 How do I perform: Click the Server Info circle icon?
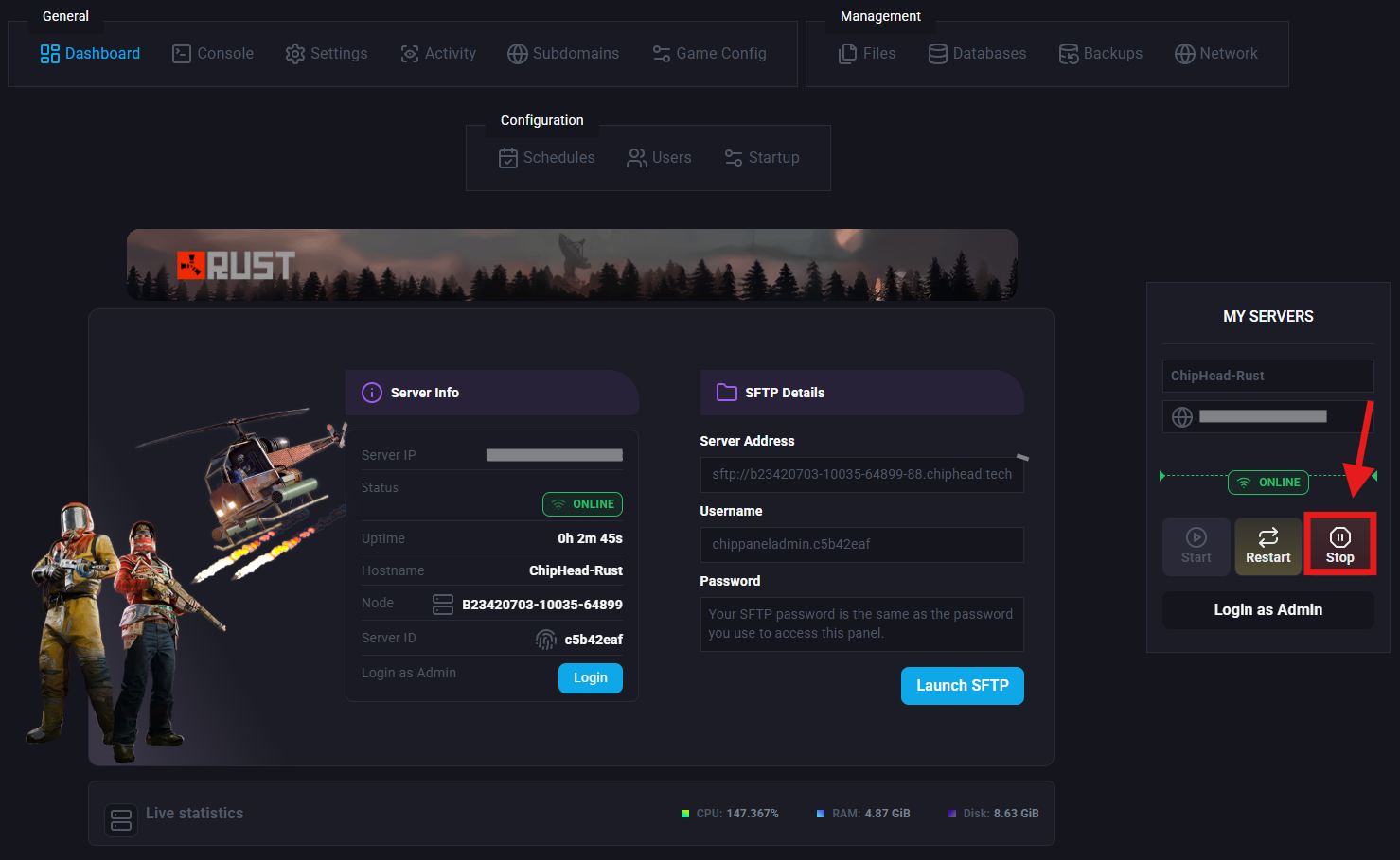[x=372, y=393]
